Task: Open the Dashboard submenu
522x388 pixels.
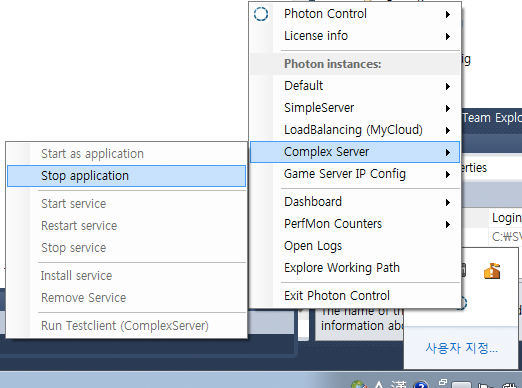Action: (x=355, y=202)
